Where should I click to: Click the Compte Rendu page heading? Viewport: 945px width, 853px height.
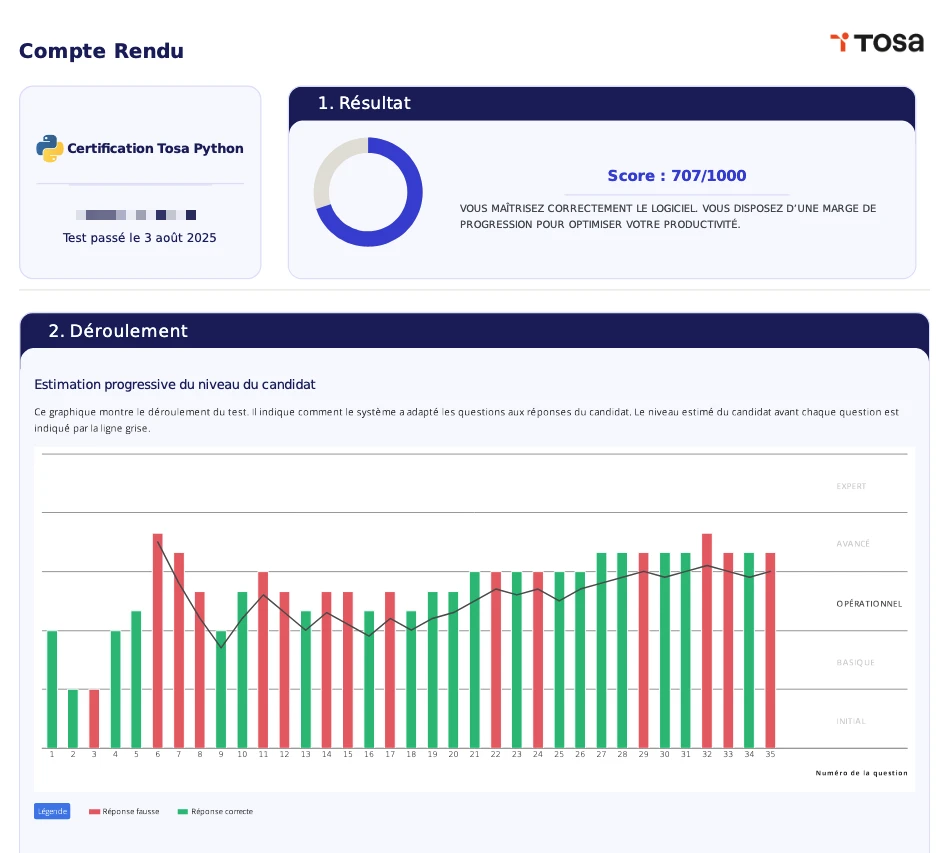coord(101,51)
